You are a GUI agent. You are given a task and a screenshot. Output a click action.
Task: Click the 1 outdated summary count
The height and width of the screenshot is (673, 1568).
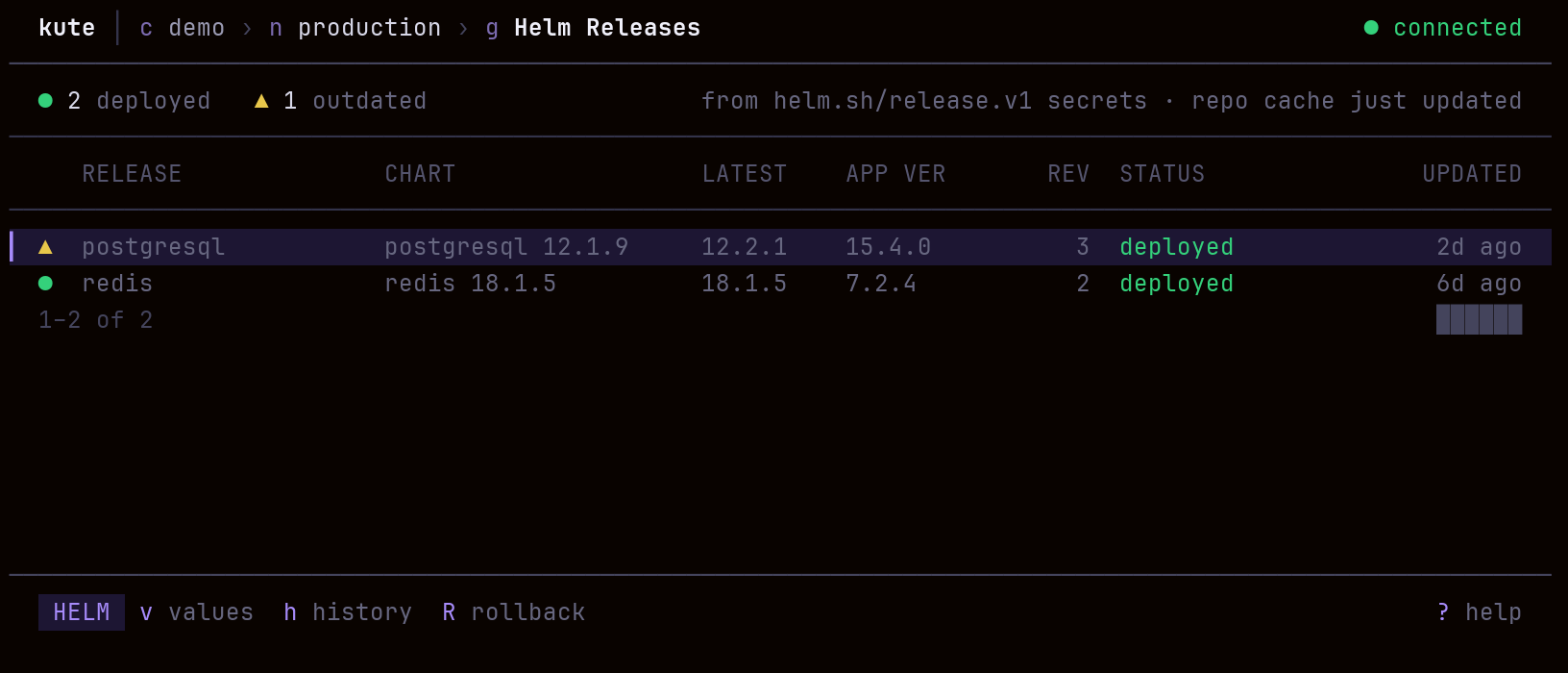[355, 101]
